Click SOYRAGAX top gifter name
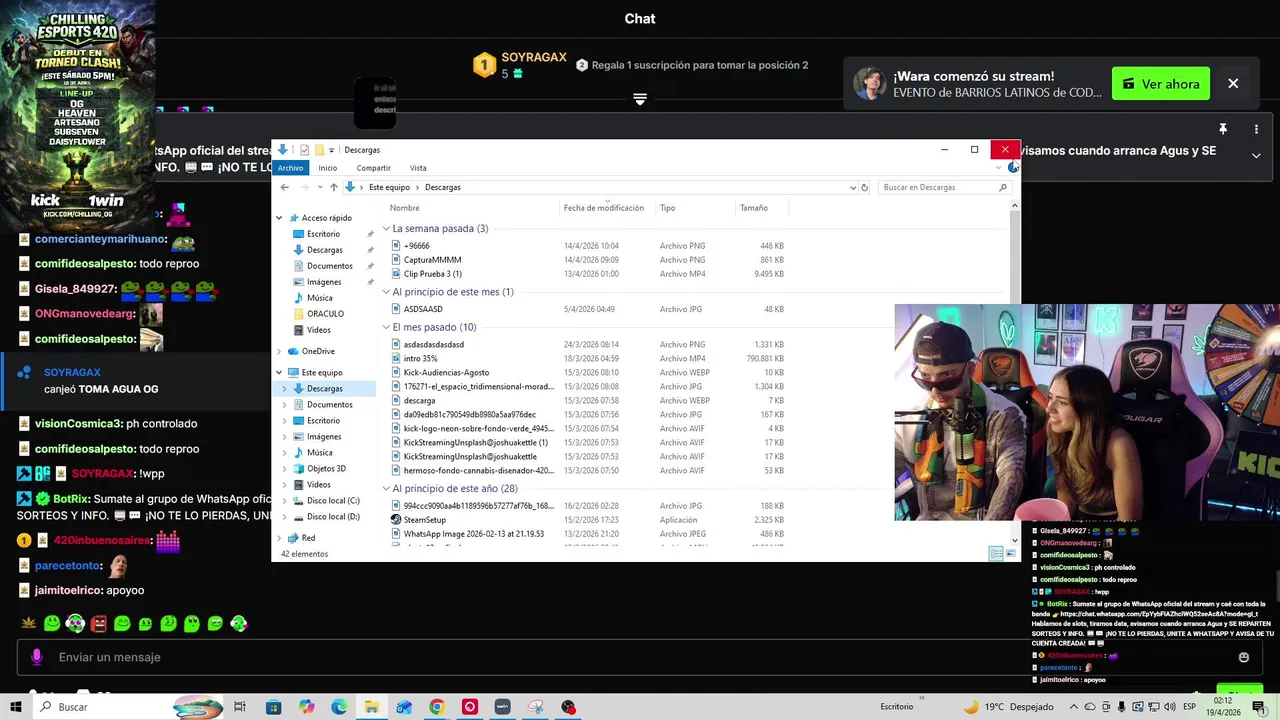Screen dimensions: 1280x720 534,57
